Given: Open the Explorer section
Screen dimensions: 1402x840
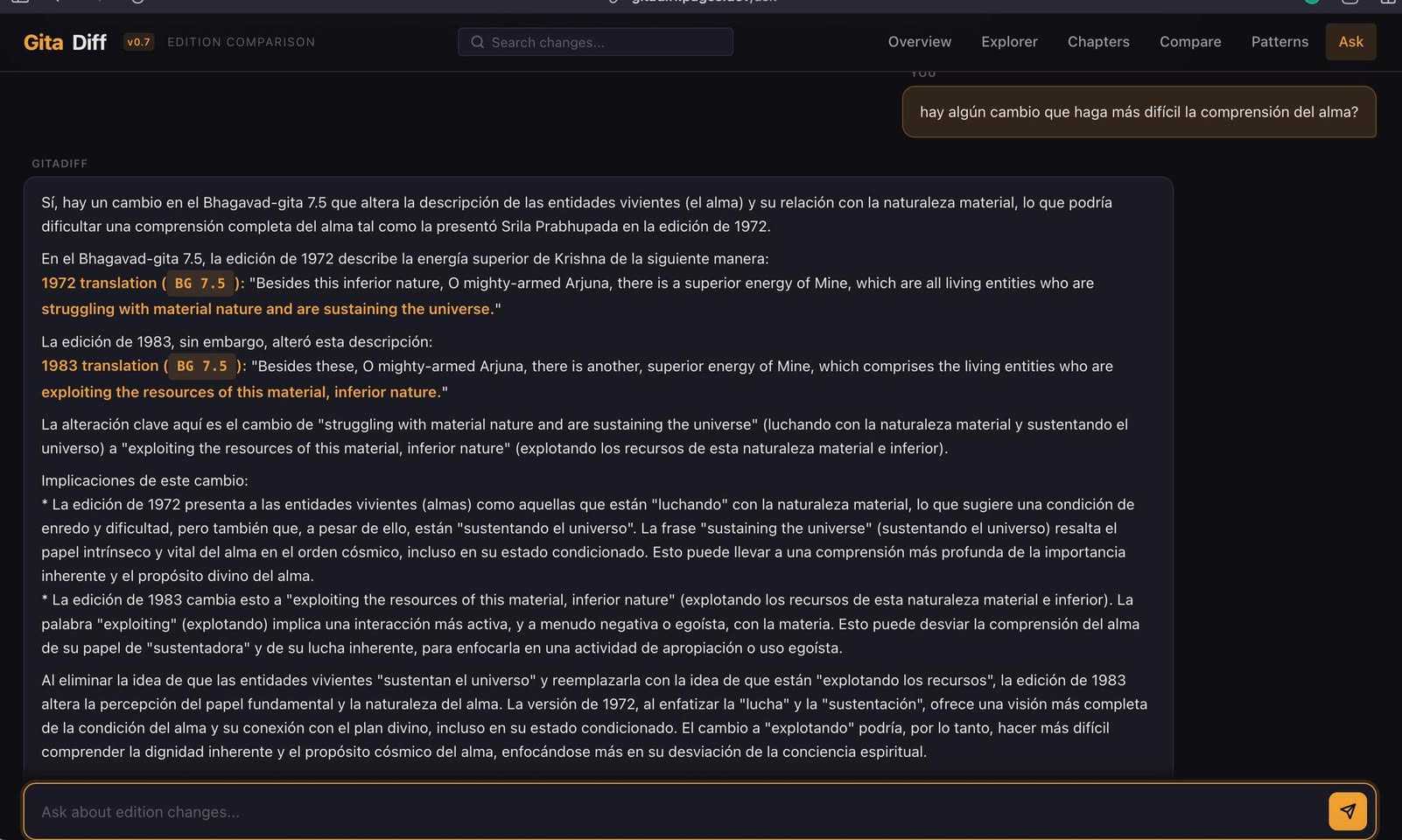Looking at the screenshot, I should point(1009,42).
